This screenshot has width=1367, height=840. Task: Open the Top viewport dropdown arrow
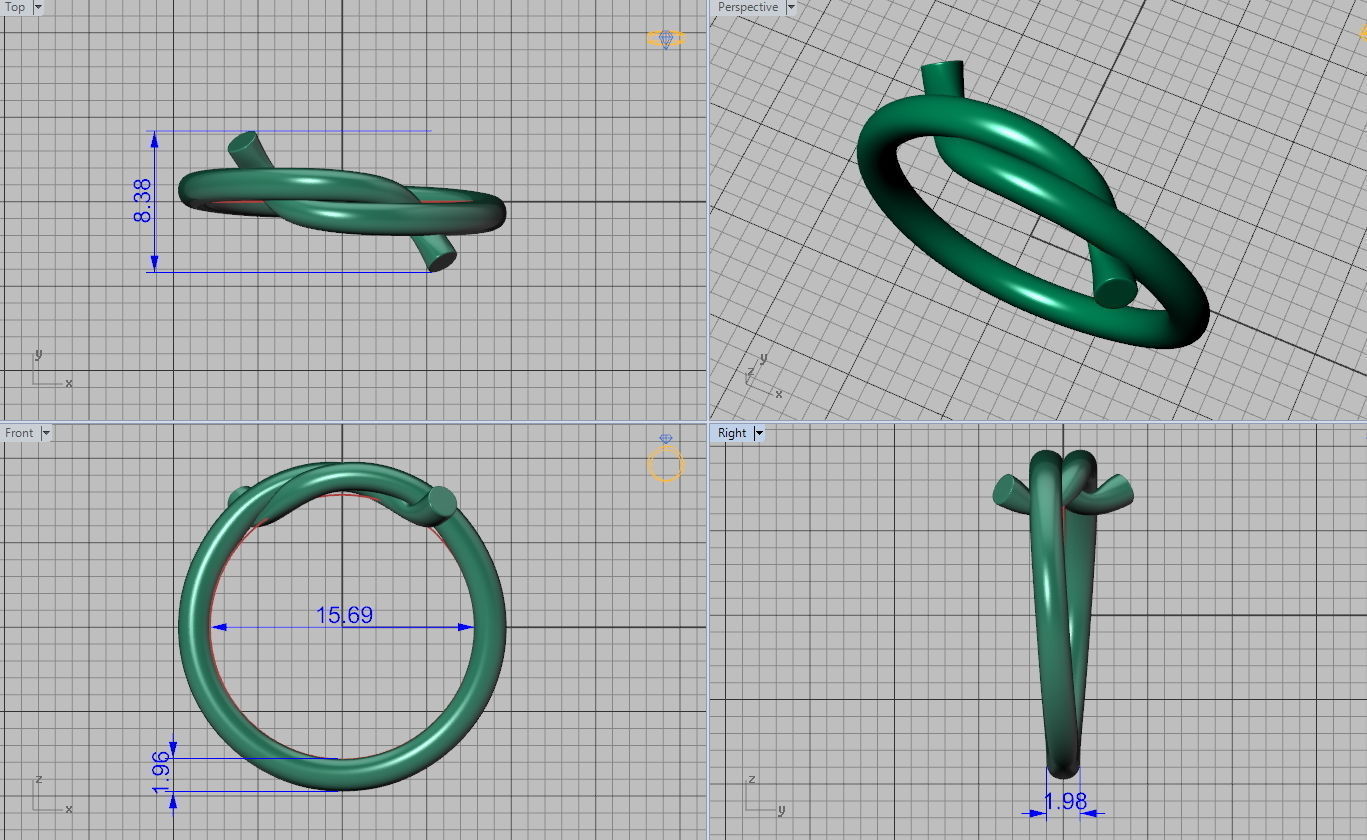38,7
